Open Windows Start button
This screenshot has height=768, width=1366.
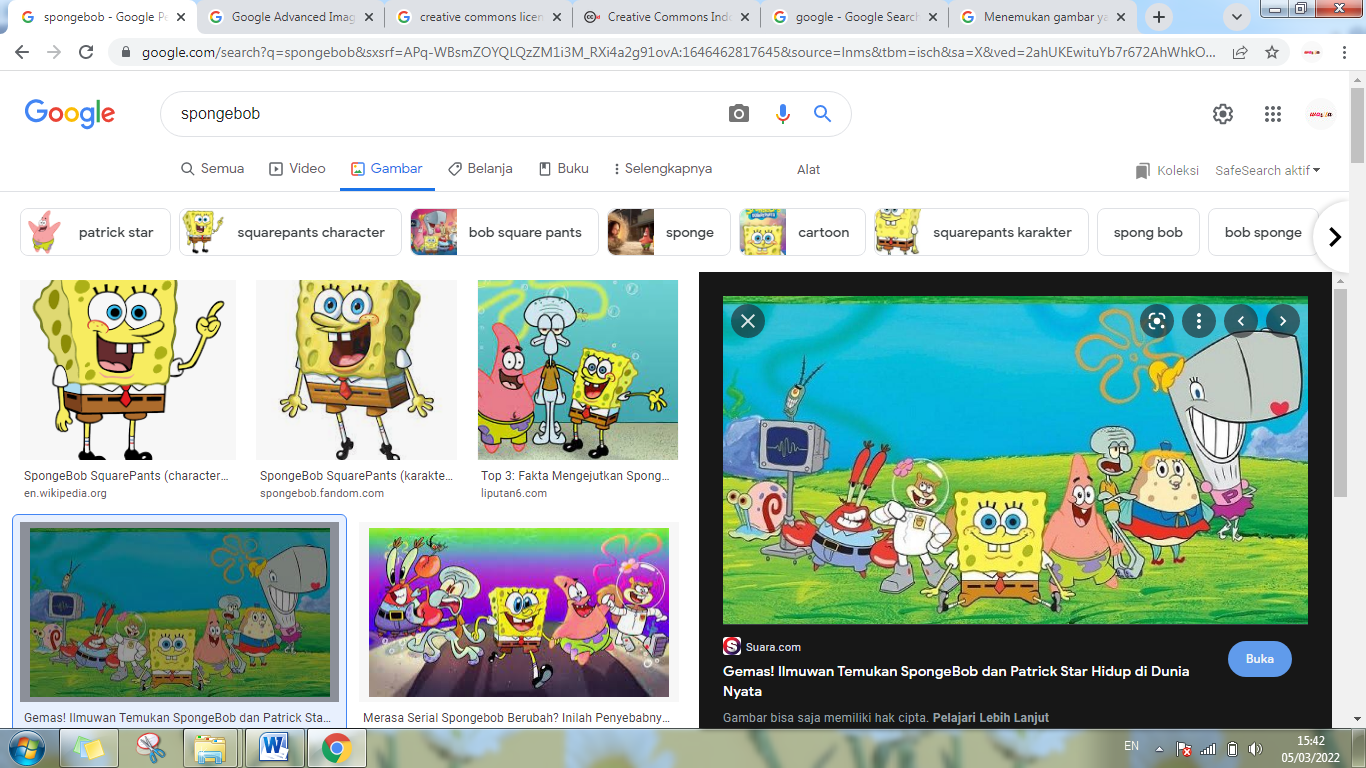(25, 748)
